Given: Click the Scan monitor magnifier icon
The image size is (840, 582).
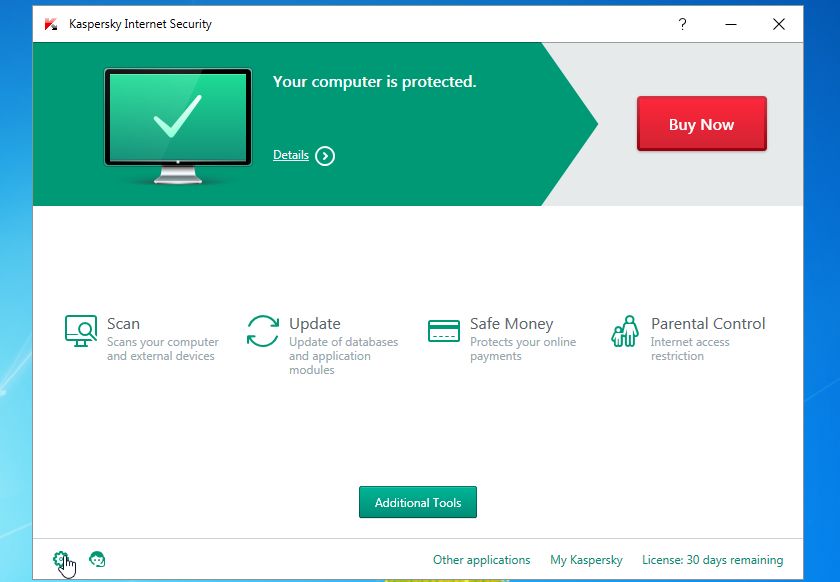Looking at the screenshot, I should pyautogui.click(x=81, y=331).
